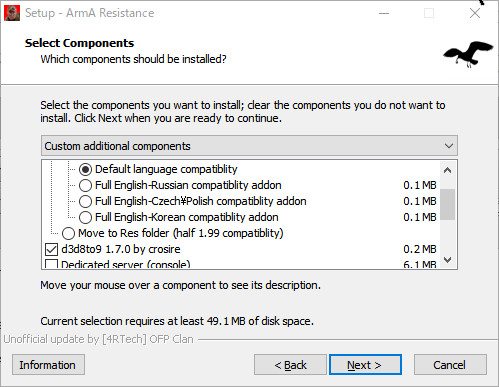Select Default language compatiblity radio button
Image resolution: width=499 pixels, height=387 pixels.
(x=85, y=169)
